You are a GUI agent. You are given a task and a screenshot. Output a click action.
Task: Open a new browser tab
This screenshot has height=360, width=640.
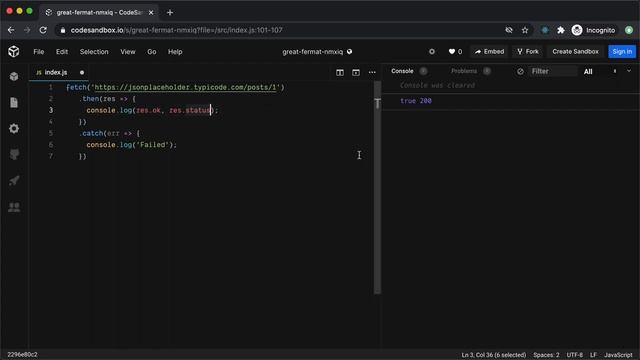(170, 13)
